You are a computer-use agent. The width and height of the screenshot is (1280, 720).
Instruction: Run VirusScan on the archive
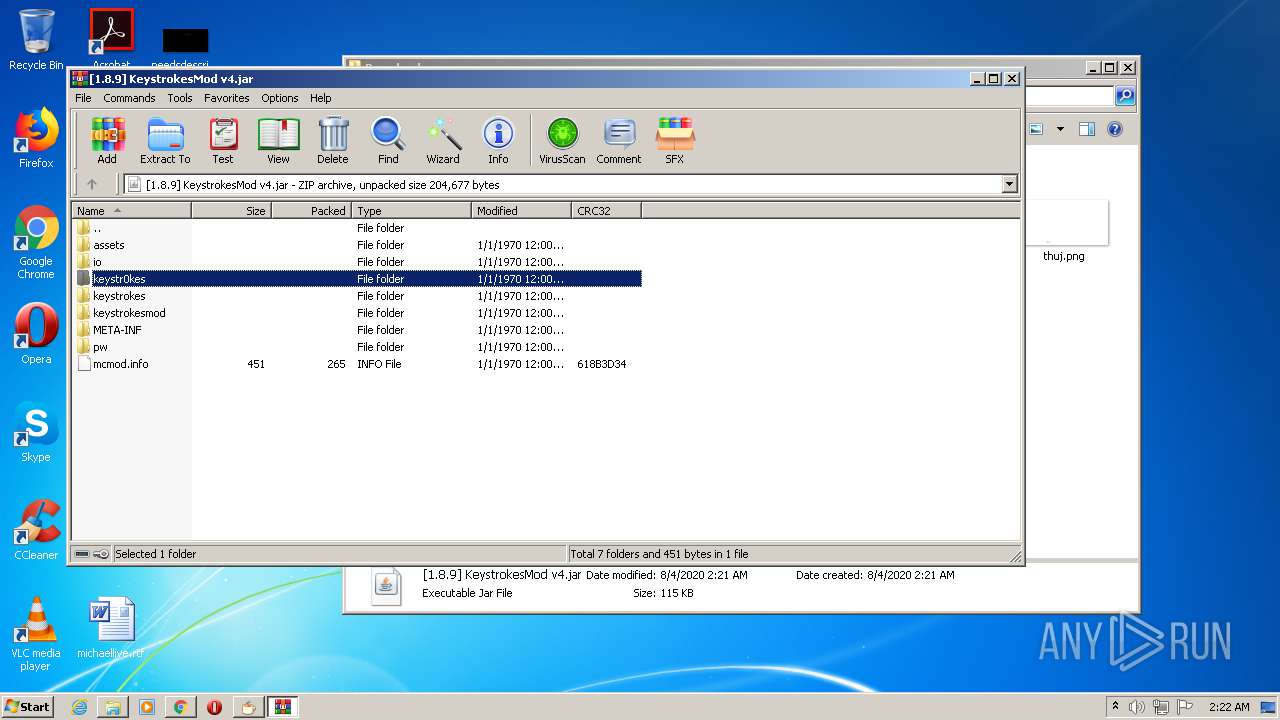[x=562, y=140]
